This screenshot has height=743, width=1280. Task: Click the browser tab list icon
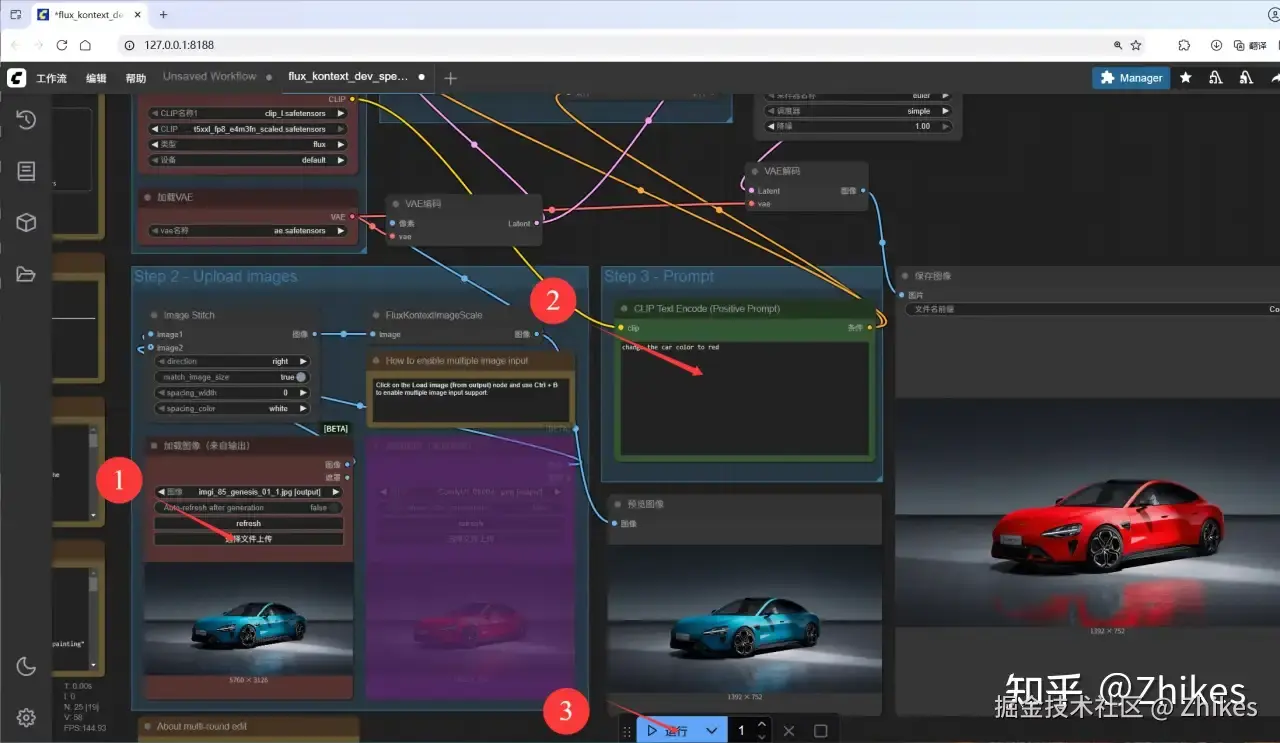tap(15, 15)
